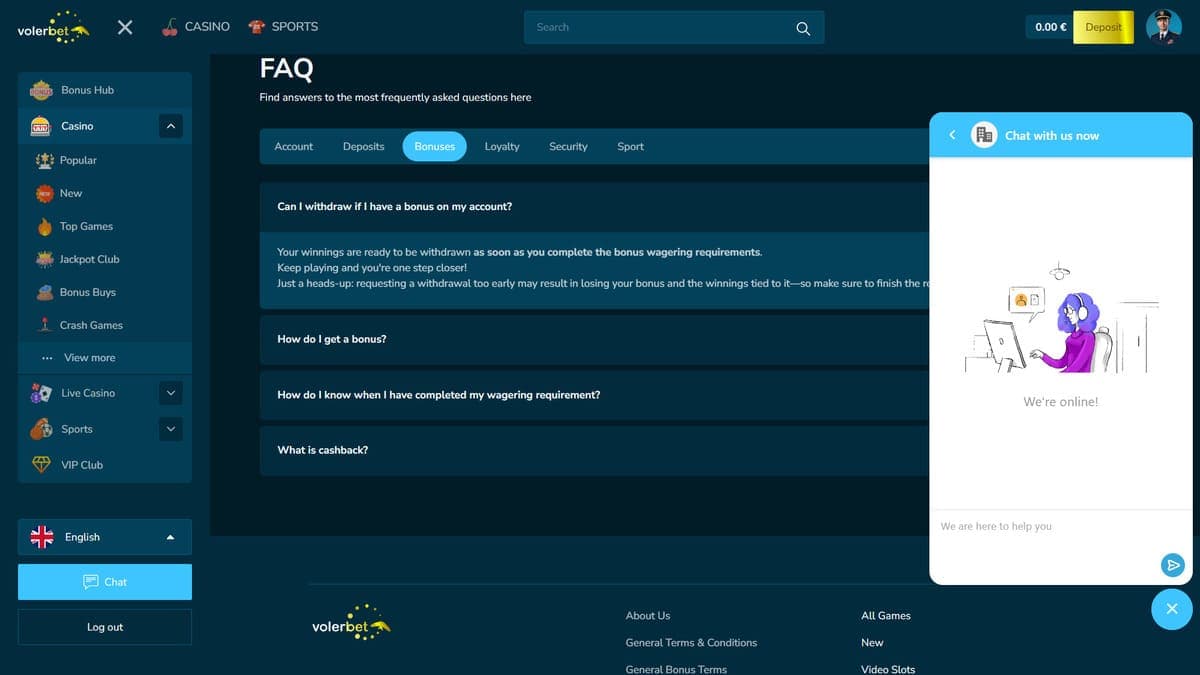Click the Bonus Buys icon

tap(45, 292)
